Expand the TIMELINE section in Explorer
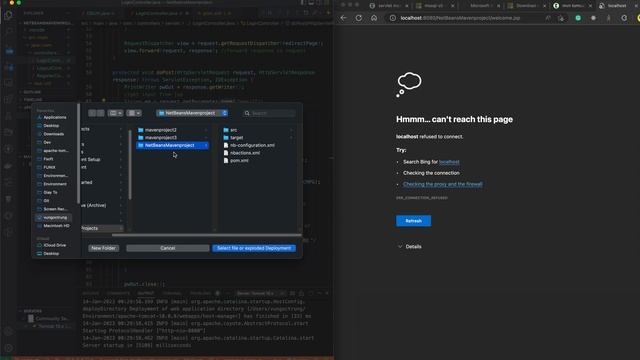The width and height of the screenshot is (640, 360). (x=33, y=100)
